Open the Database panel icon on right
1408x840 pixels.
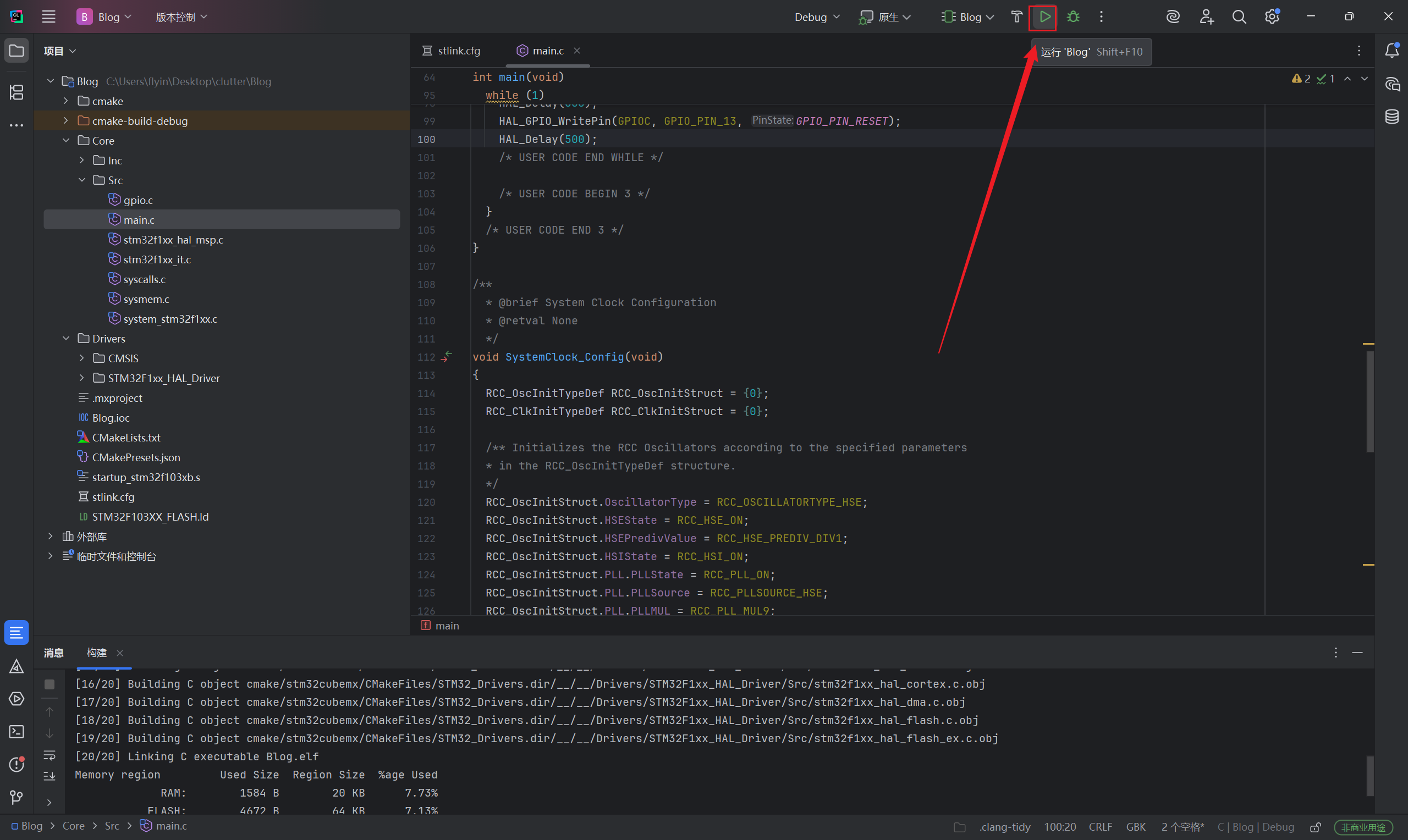pos(1391,117)
